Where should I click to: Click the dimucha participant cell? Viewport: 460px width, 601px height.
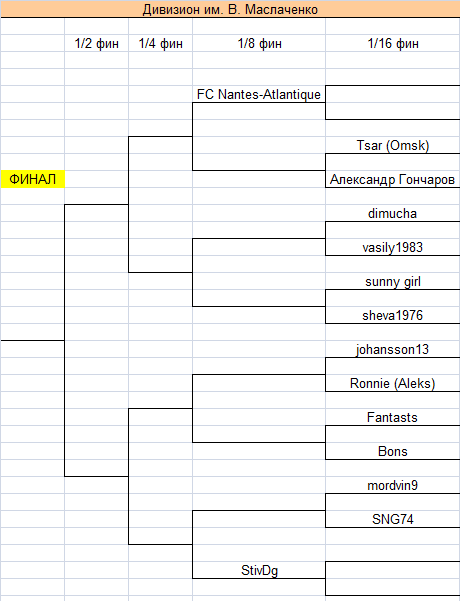point(393,213)
